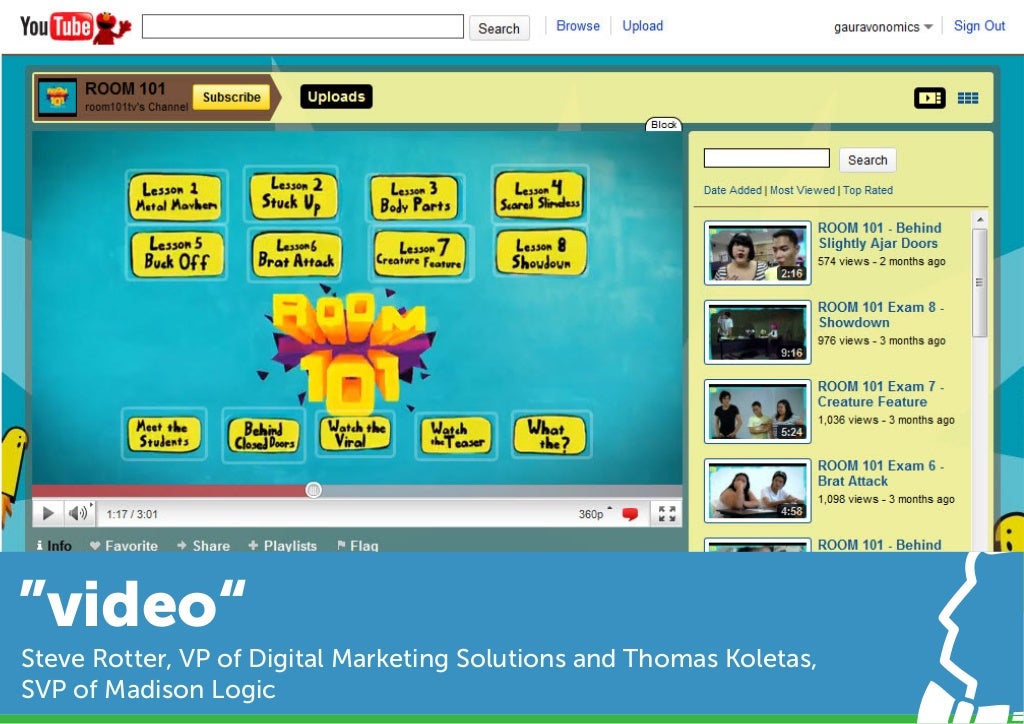Select Lesson 5 Buck Off
Screen dimensions: 1024x724
tap(177, 253)
